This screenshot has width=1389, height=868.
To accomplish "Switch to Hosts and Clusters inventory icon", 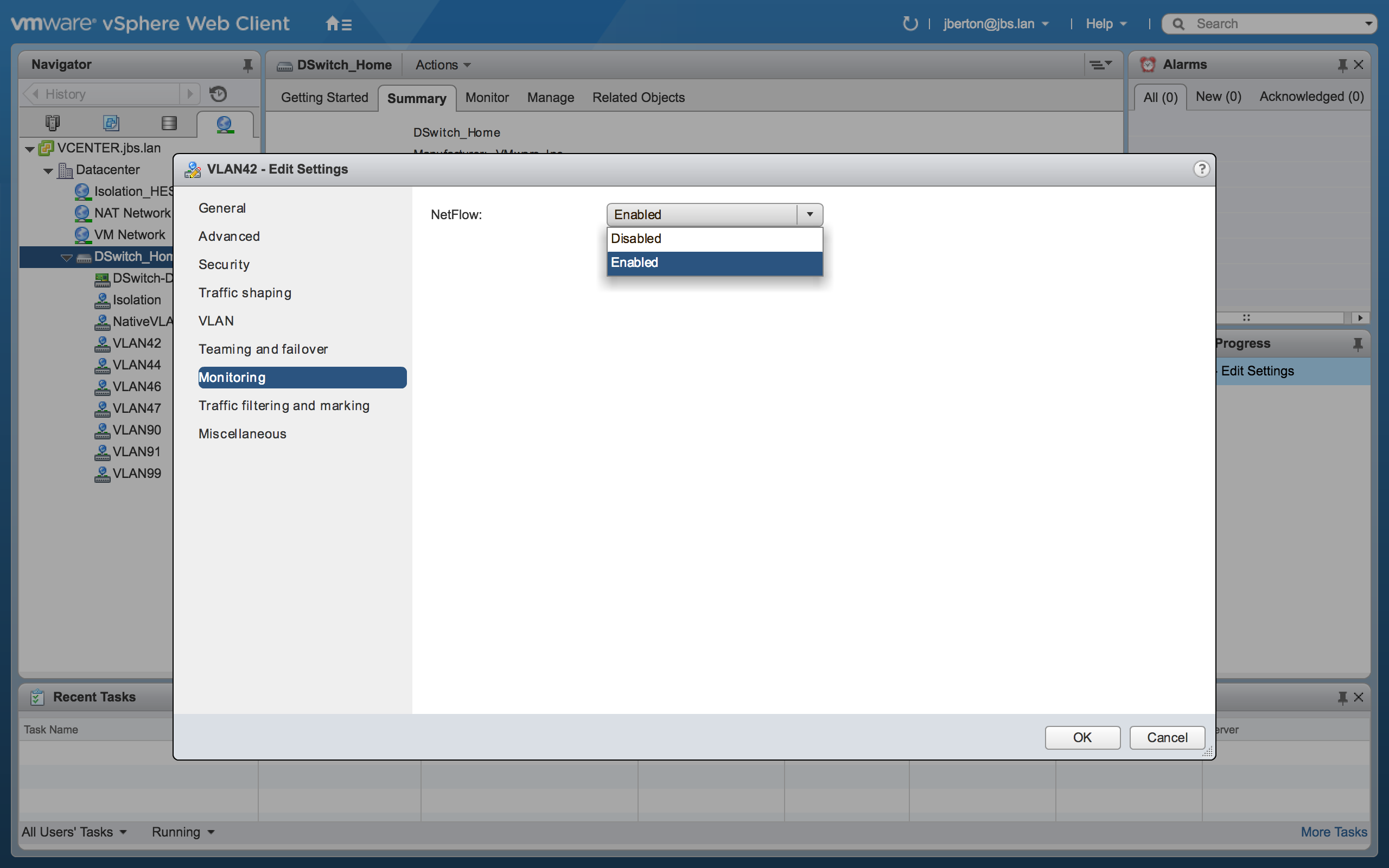I will click(52, 123).
